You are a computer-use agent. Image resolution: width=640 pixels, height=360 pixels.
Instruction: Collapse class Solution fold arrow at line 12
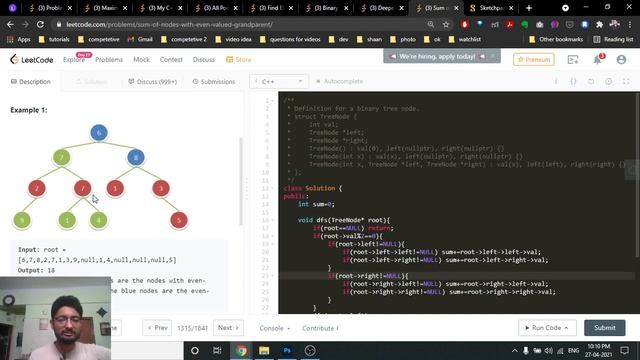[x=272, y=188]
